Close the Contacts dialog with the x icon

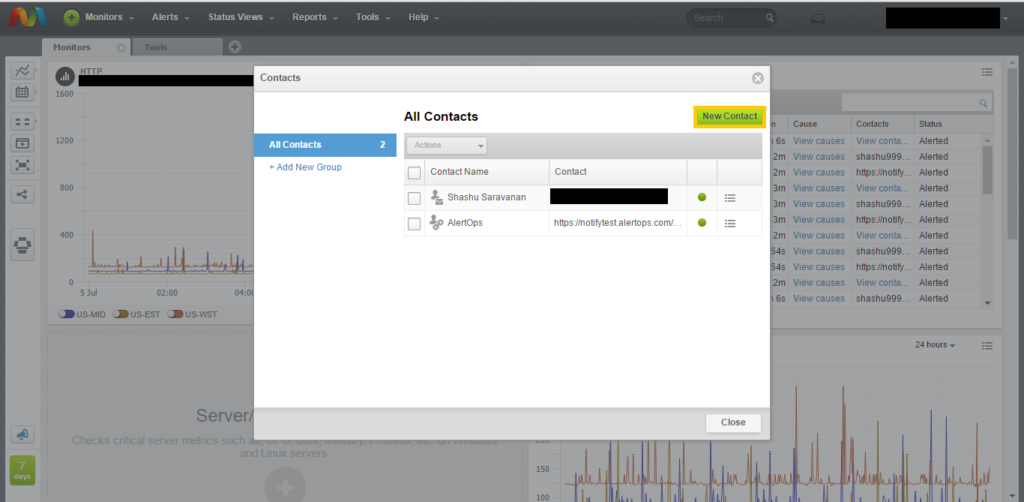tap(758, 78)
